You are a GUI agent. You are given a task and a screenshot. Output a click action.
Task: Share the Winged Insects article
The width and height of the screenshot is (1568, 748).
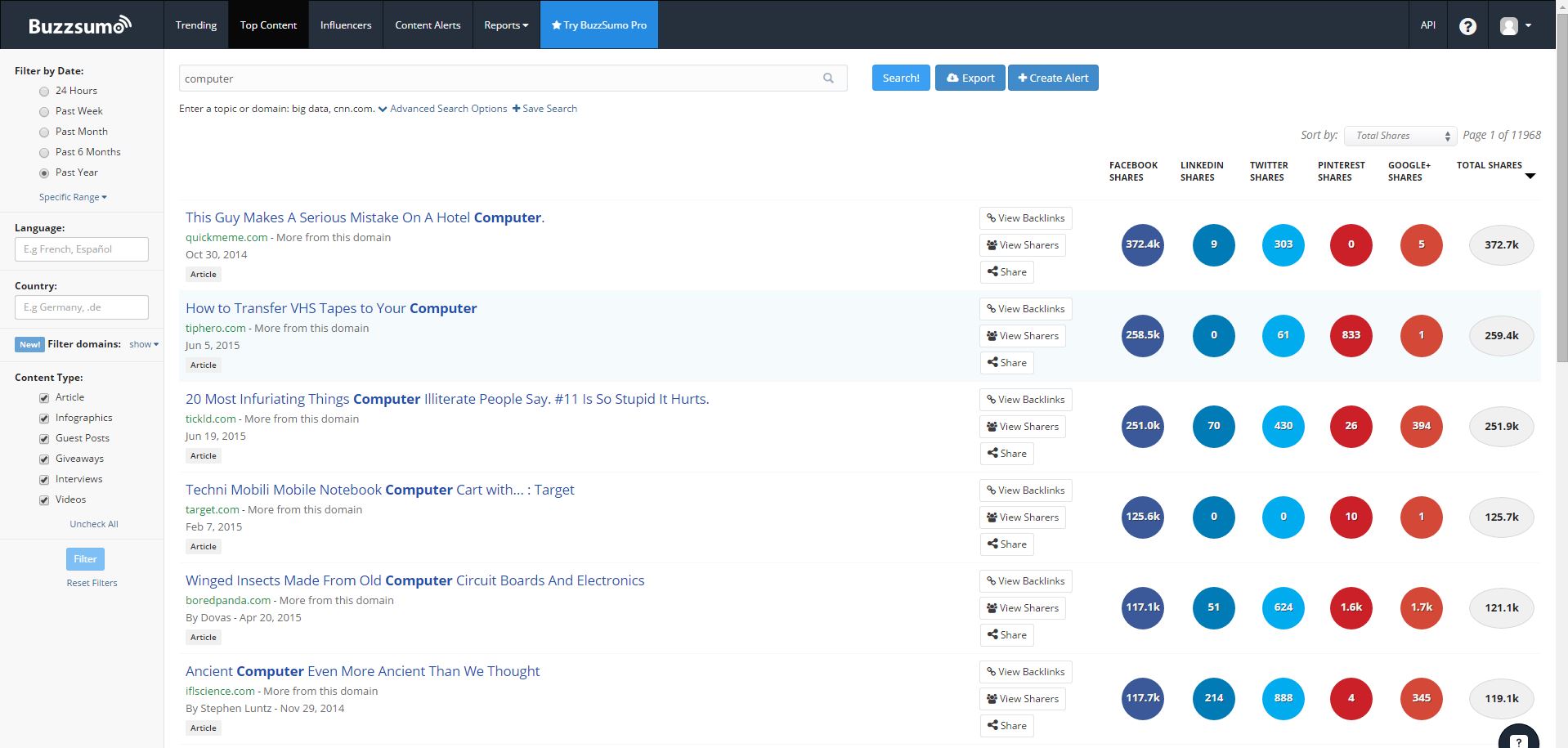click(x=1006, y=635)
